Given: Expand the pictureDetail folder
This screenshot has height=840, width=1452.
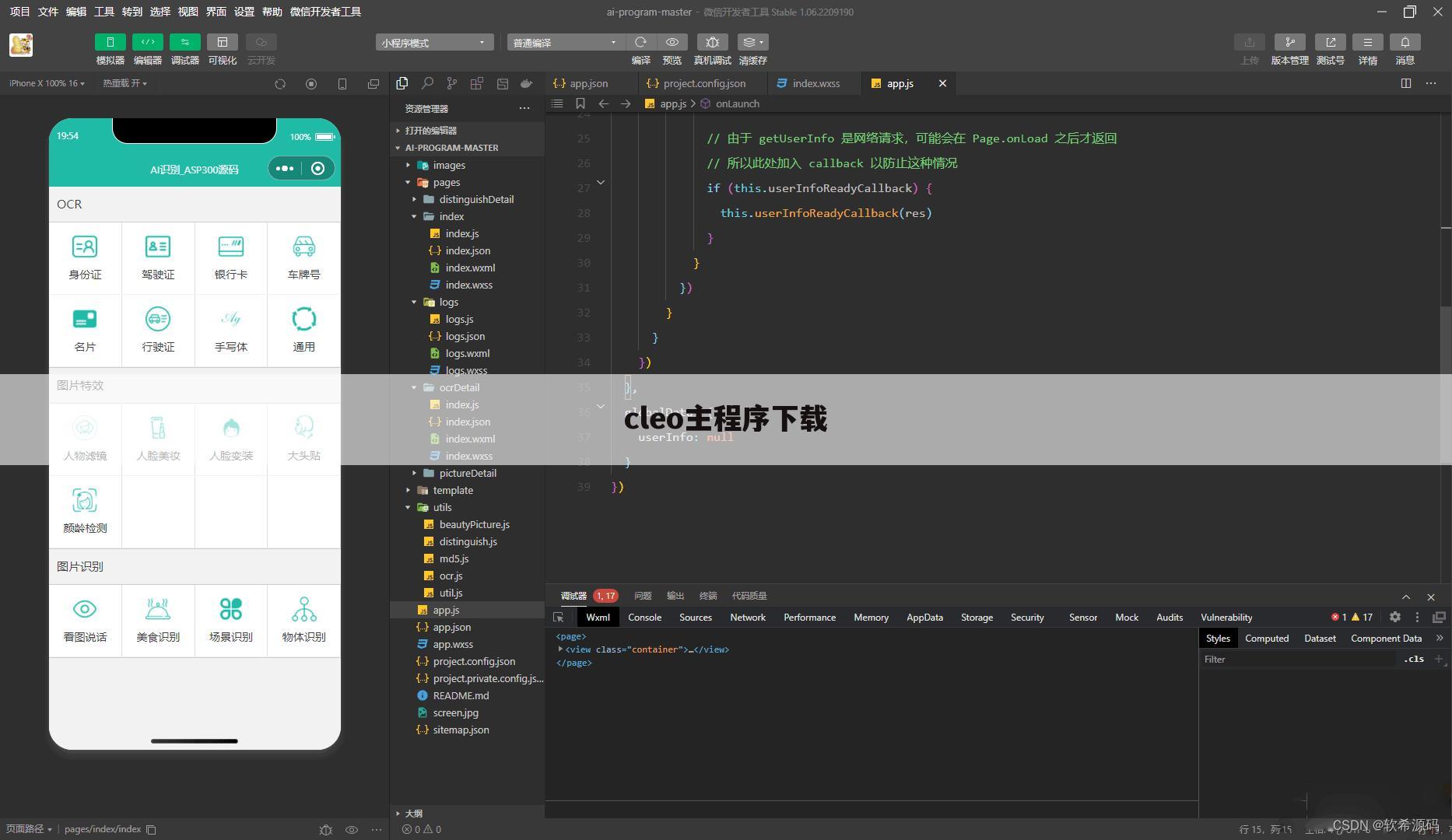Looking at the screenshot, I should point(467,473).
